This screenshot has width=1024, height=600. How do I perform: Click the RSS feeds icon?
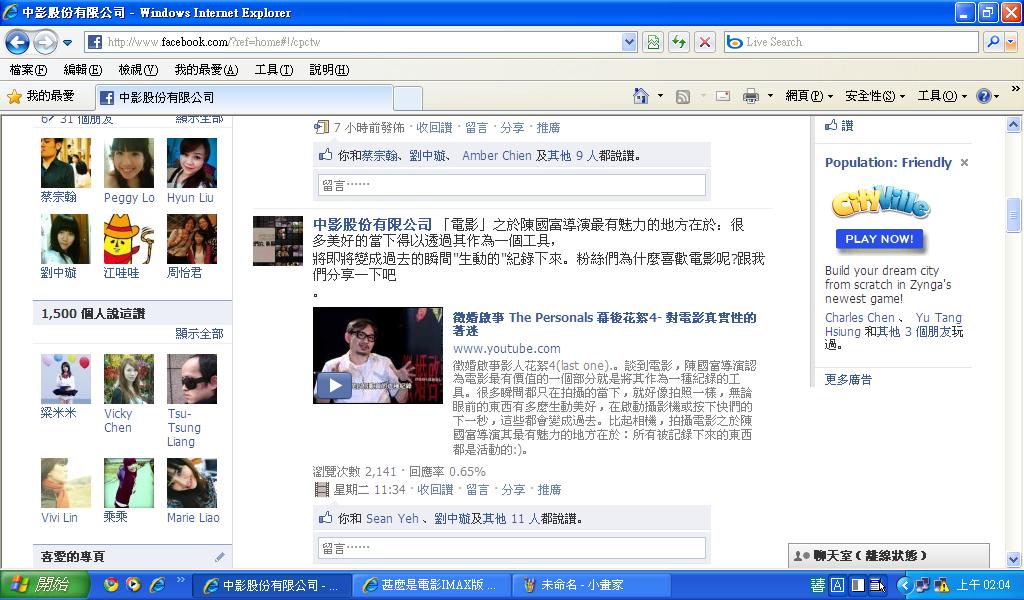(682, 97)
